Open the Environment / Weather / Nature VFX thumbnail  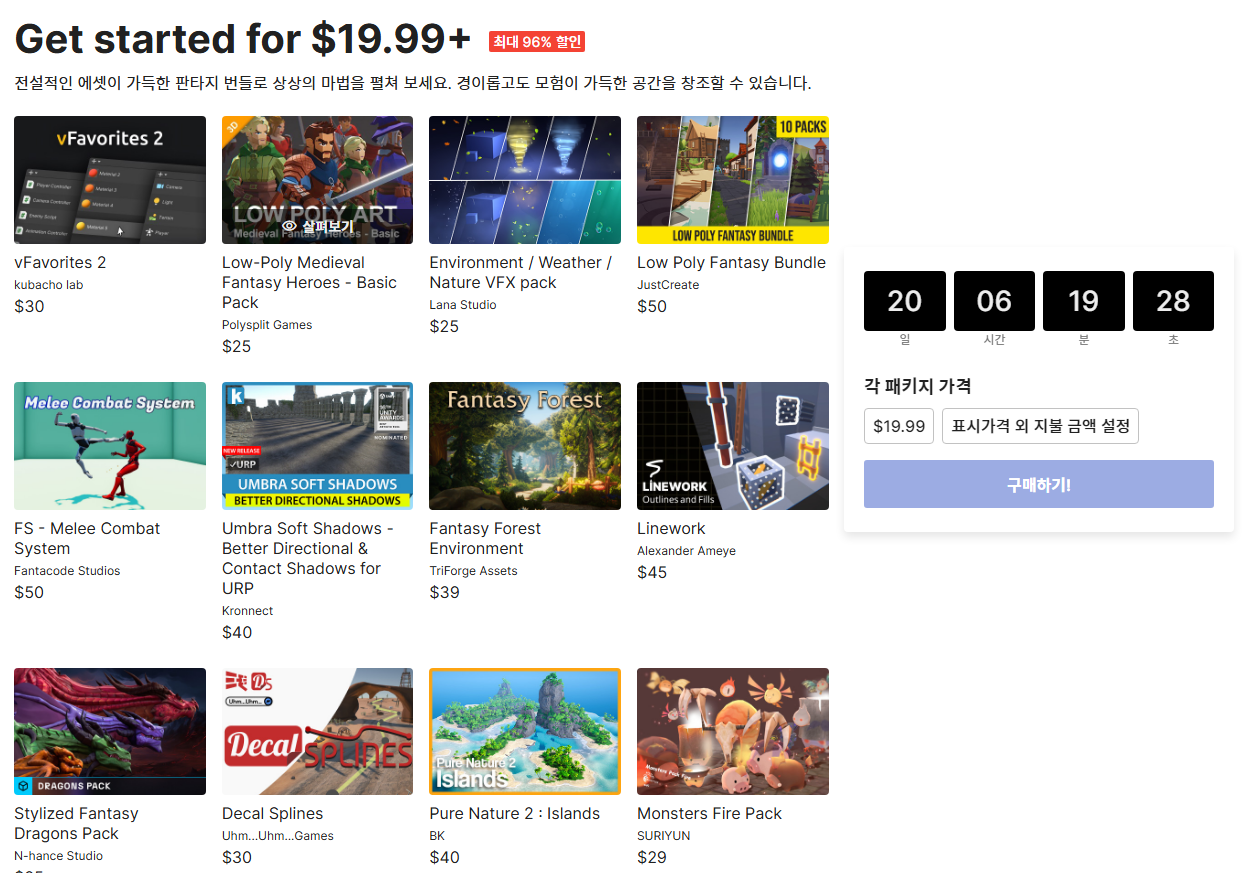click(525, 180)
